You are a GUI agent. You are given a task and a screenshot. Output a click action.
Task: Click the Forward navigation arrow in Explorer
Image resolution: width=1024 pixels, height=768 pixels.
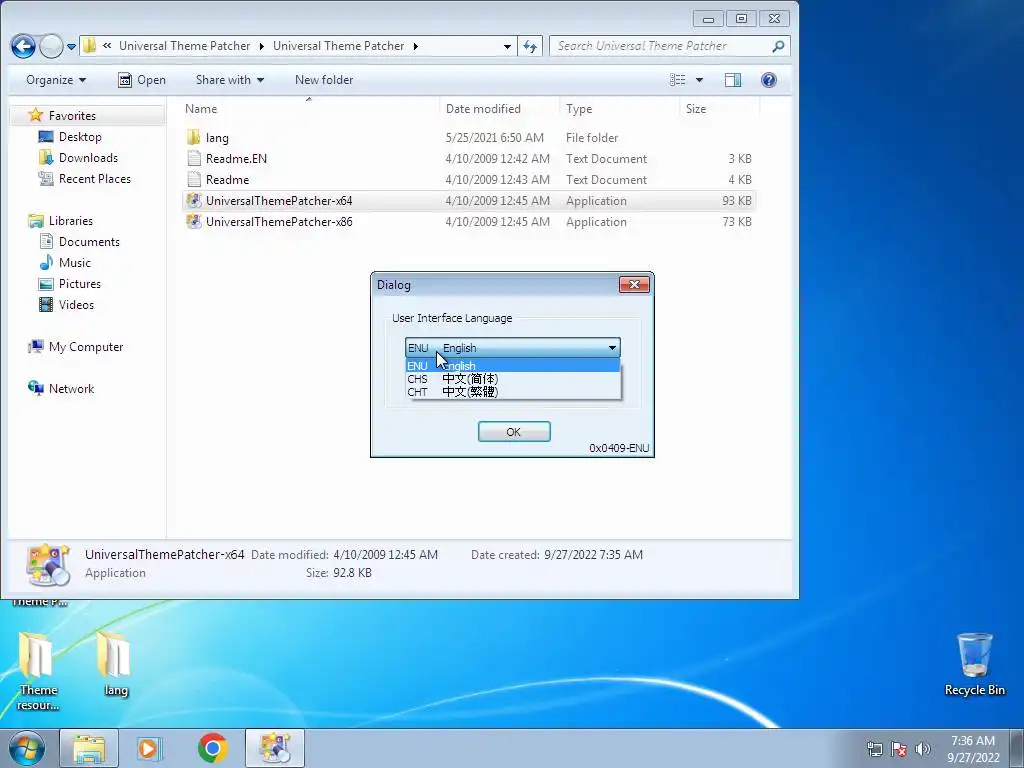[51, 46]
